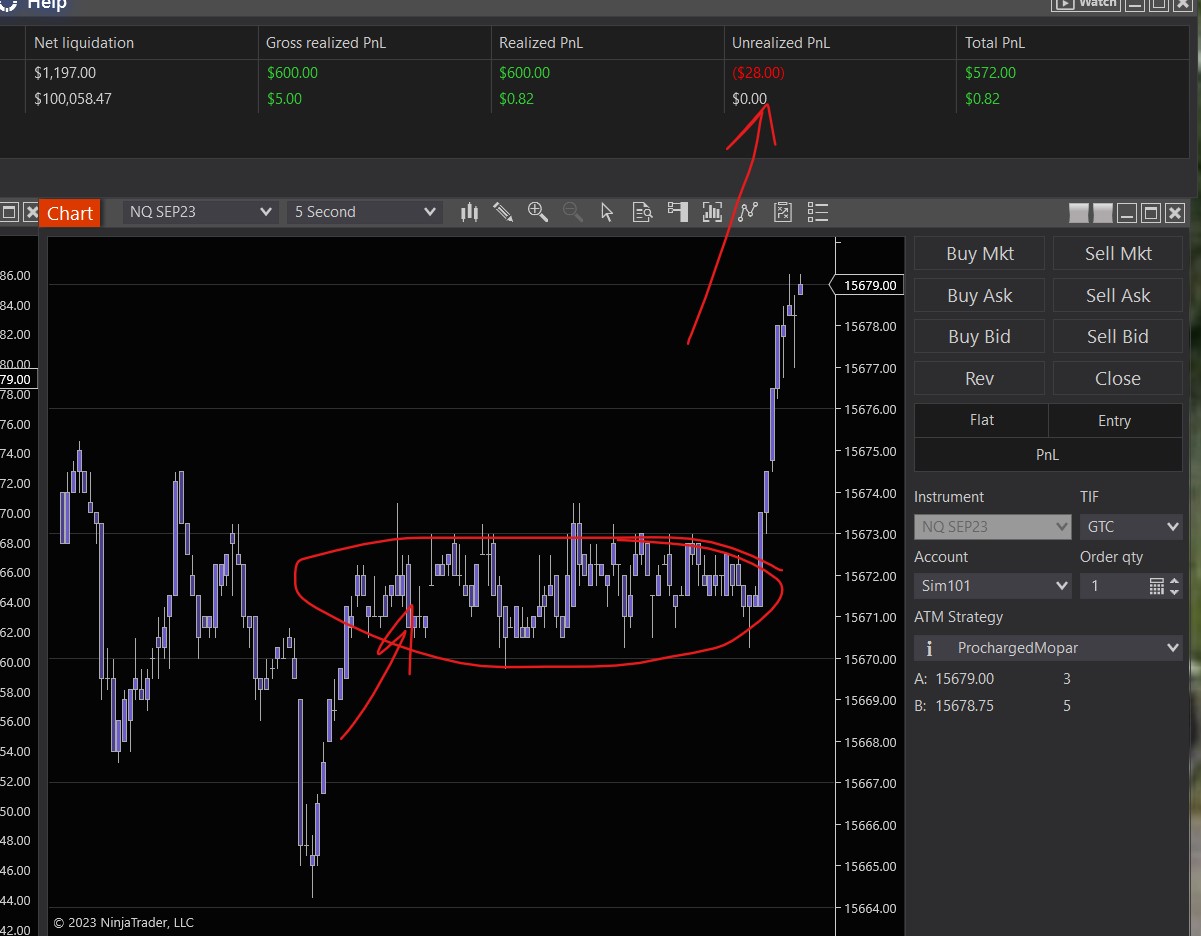Viewport: 1201px width, 936px height.
Task: Open the 5 Second interval dropdown
Action: tap(365, 212)
